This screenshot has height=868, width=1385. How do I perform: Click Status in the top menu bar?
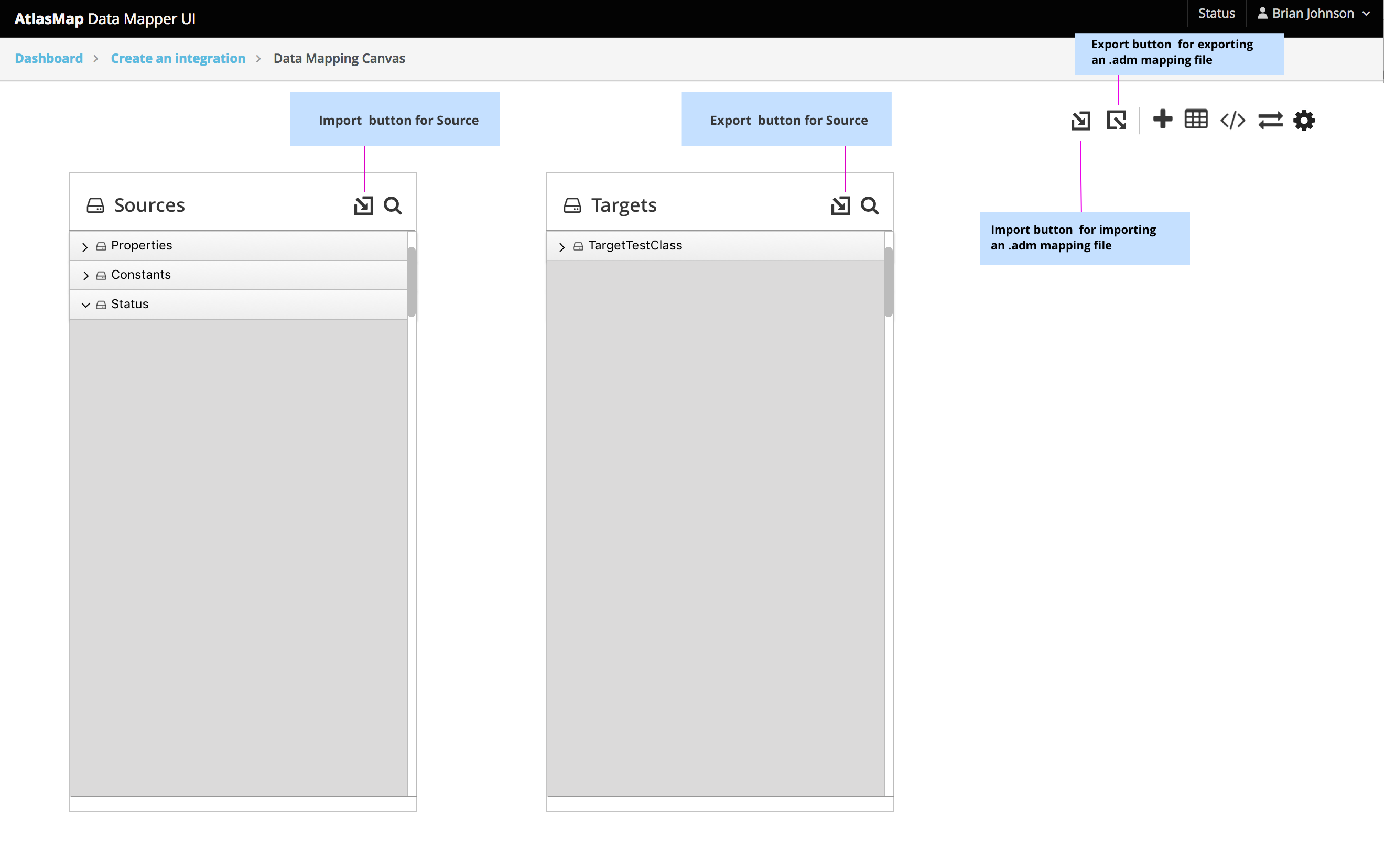click(1216, 13)
